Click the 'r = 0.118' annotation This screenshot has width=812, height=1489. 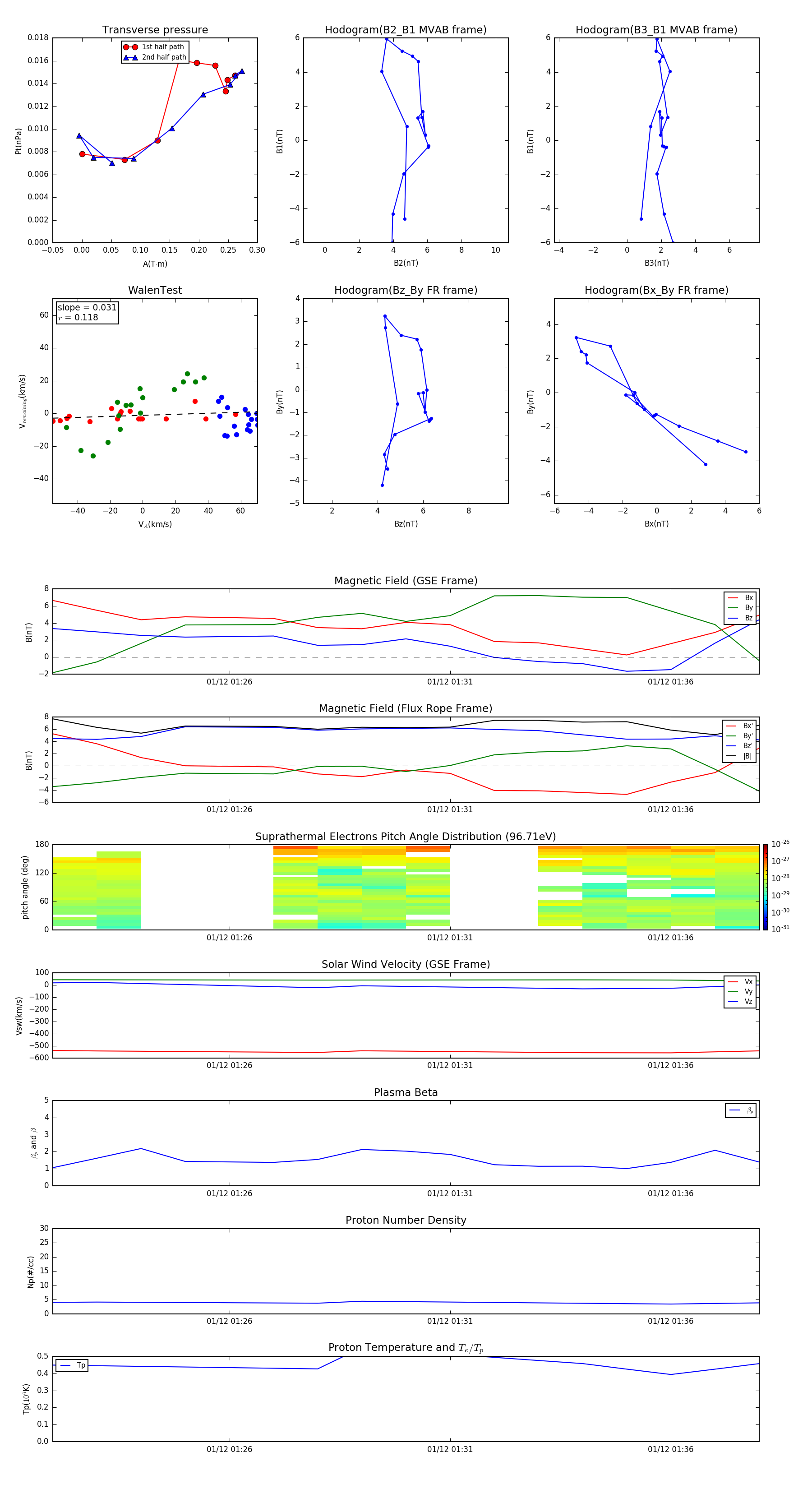pos(78,317)
